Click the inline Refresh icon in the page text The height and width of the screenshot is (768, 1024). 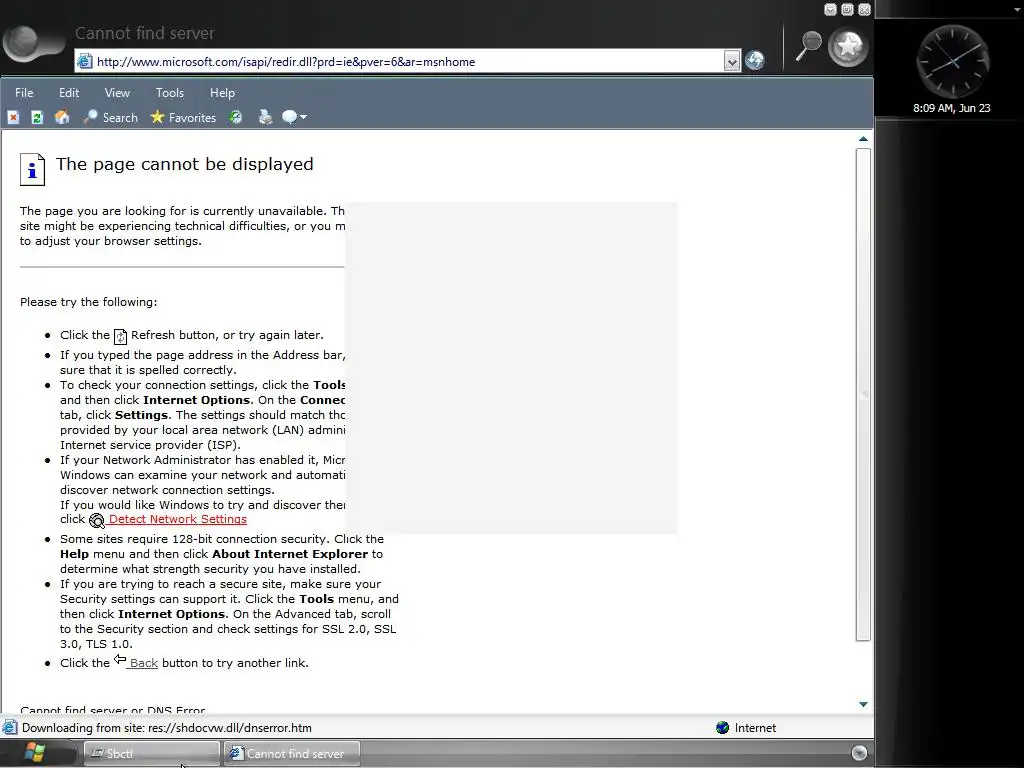pyautogui.click(x=121, y=336)
